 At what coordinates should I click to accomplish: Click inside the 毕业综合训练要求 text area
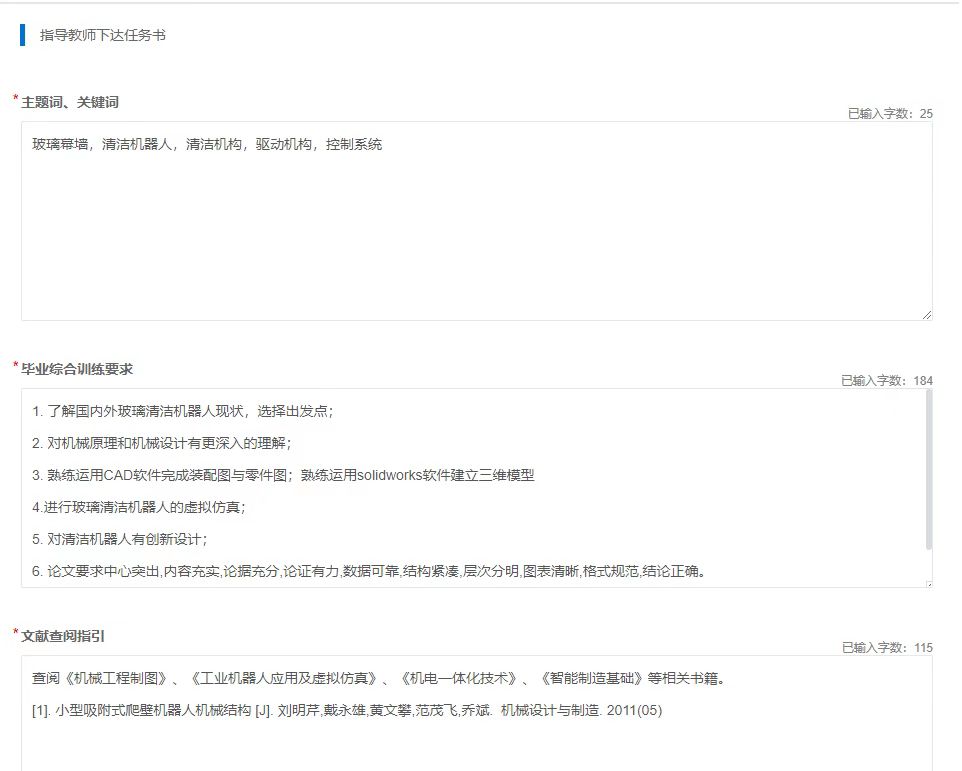point(477,488)
